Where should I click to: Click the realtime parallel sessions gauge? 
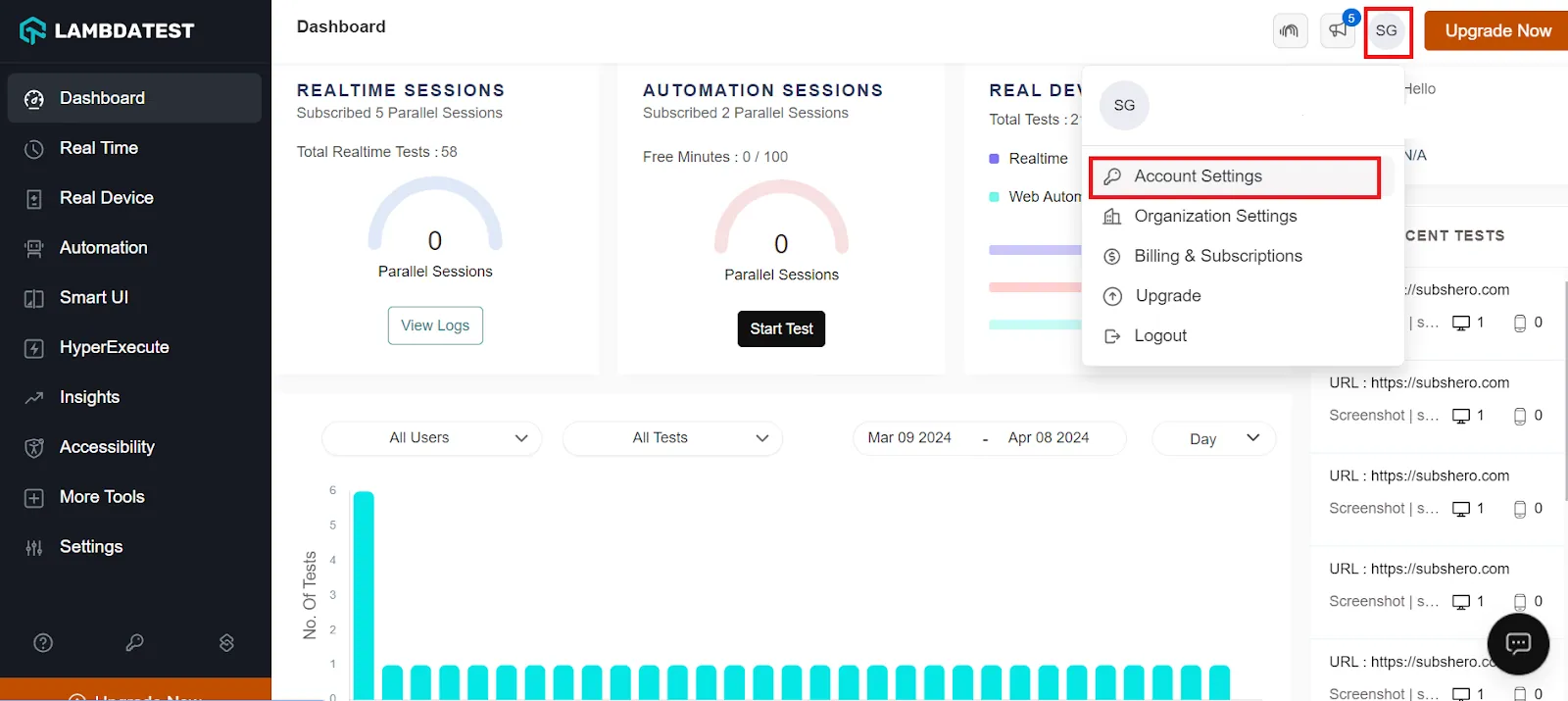click(x=435, y=214)
